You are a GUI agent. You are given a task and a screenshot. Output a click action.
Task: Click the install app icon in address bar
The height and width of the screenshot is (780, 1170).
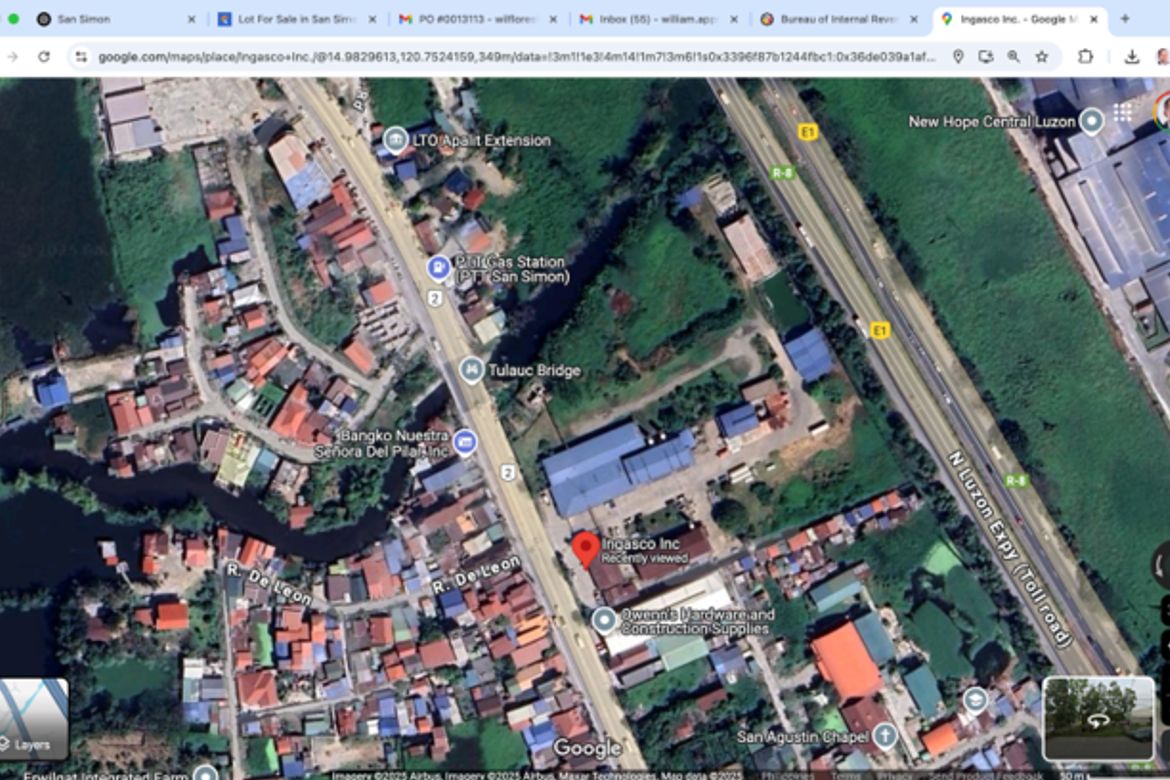986,57
